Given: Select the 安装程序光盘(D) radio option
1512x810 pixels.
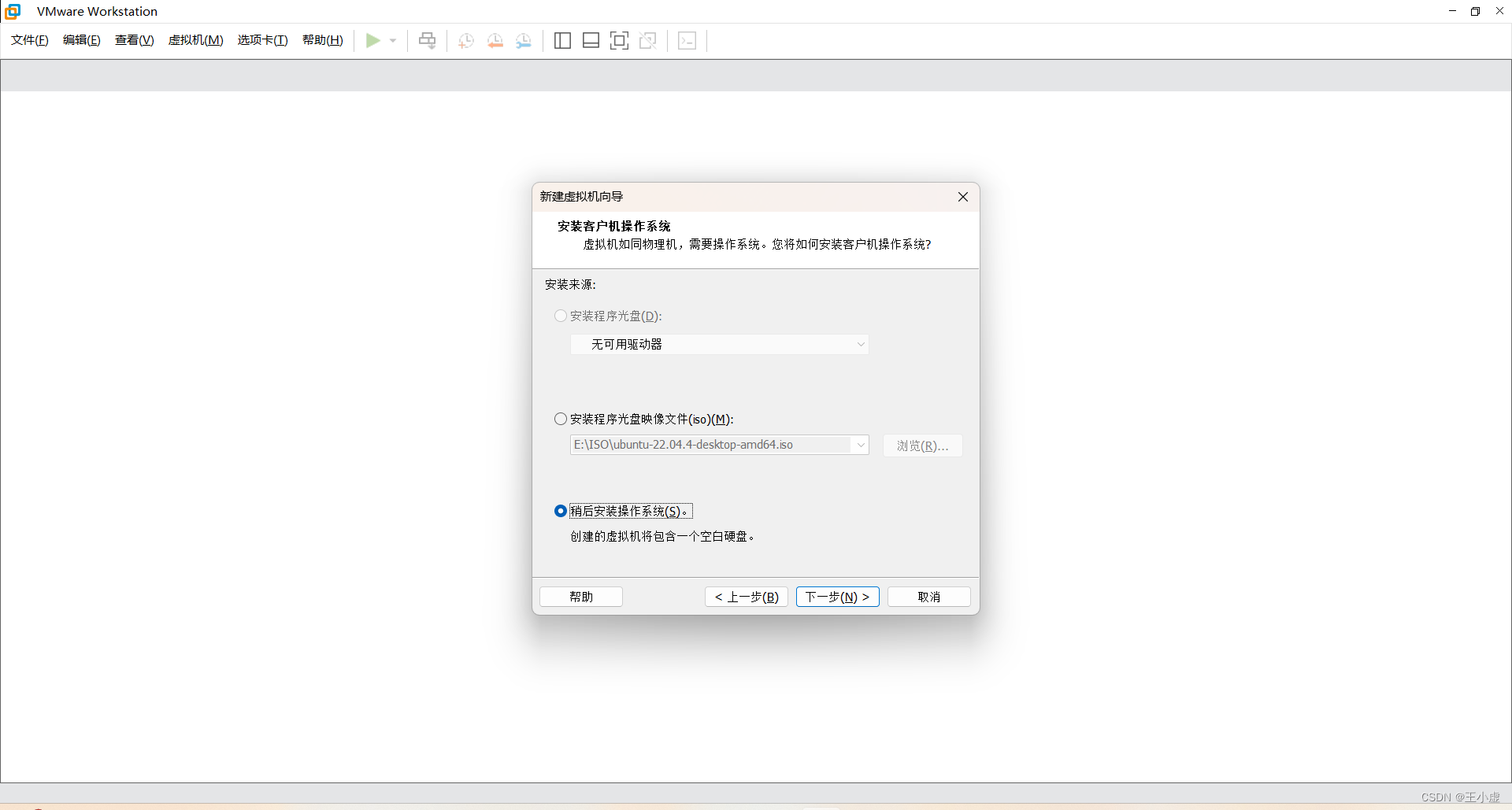Looking at the screenshot, I should click(561, 316).
